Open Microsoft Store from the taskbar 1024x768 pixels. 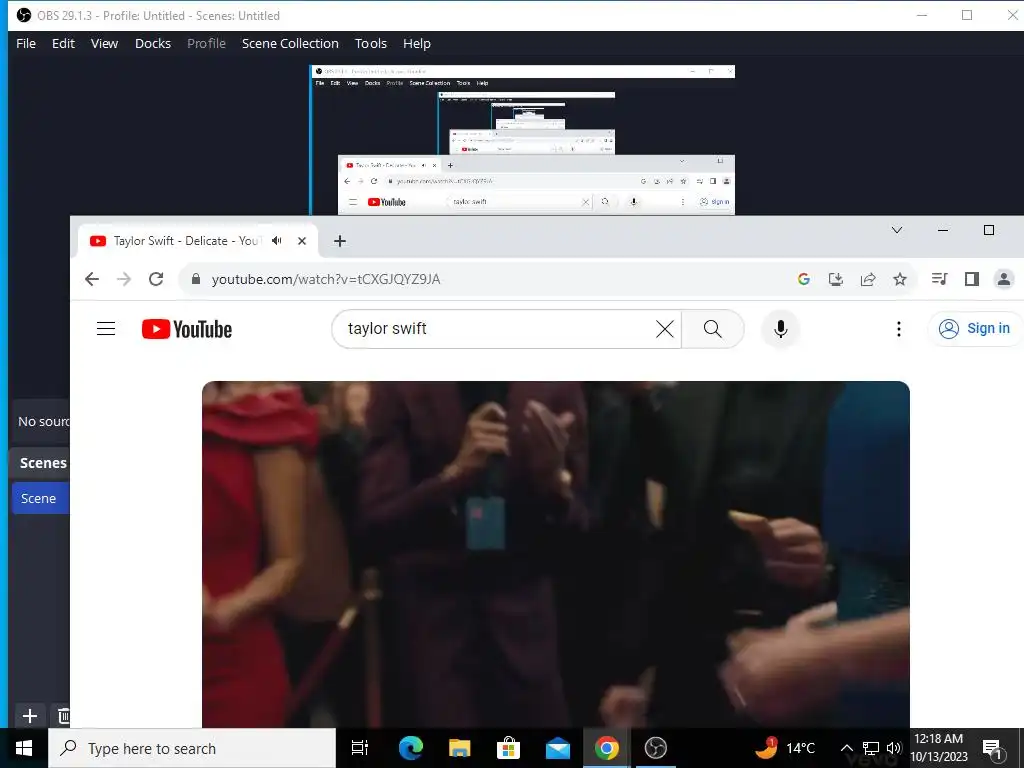508,748
